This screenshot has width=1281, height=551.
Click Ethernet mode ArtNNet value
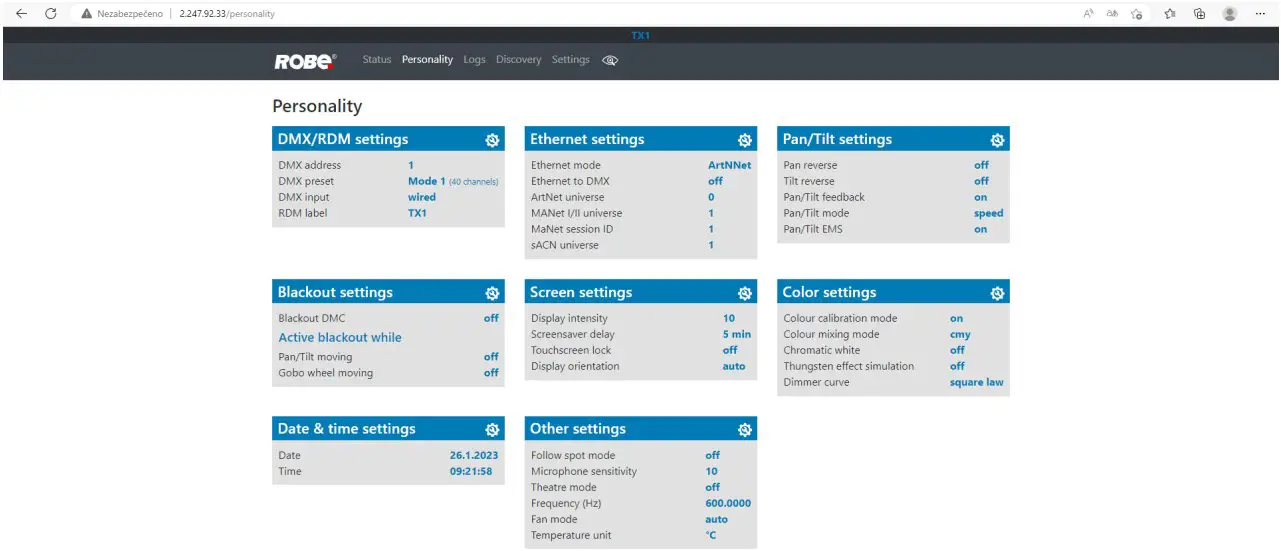point(729,165)
